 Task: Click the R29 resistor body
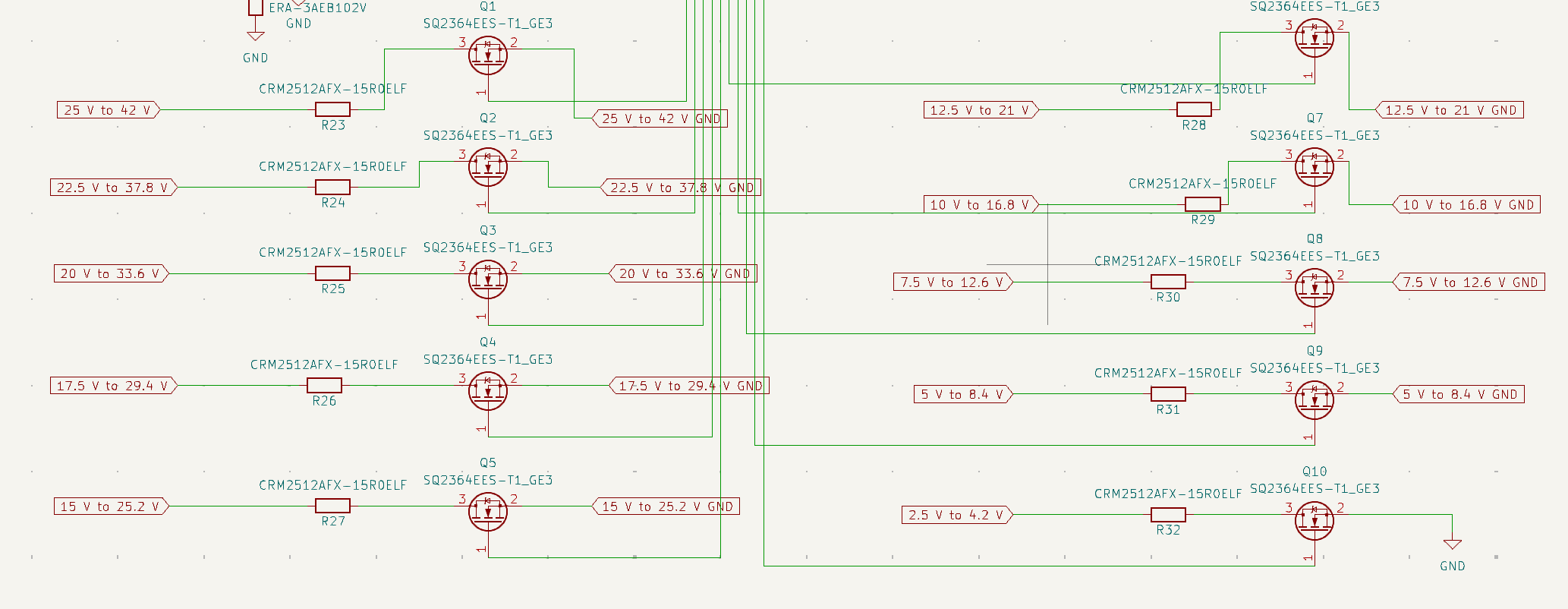click(x=1203, y=204)
